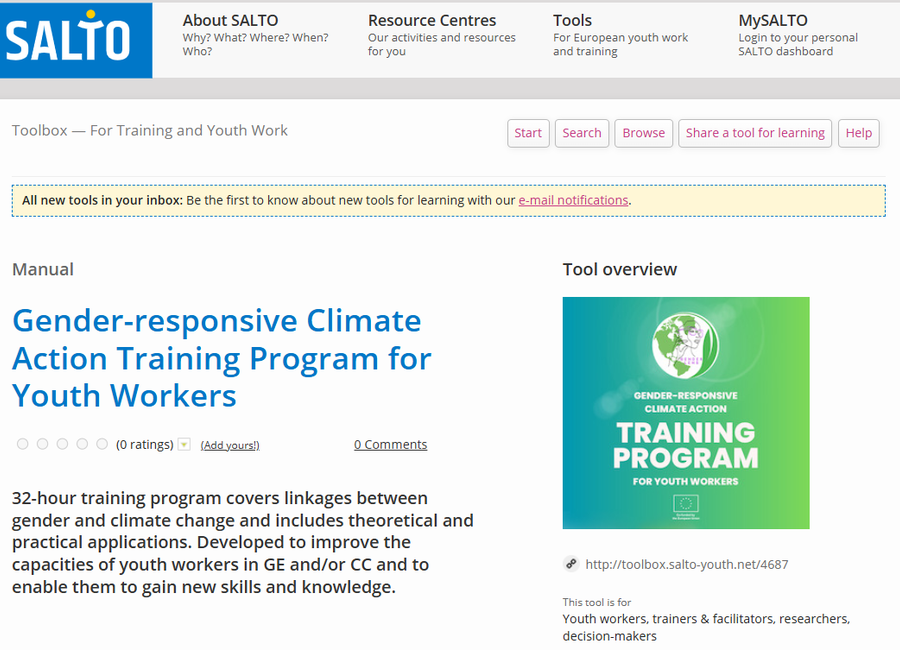The image size is (900, 650).
Task: Click Share a tool for learning
Action: (755, 133)
